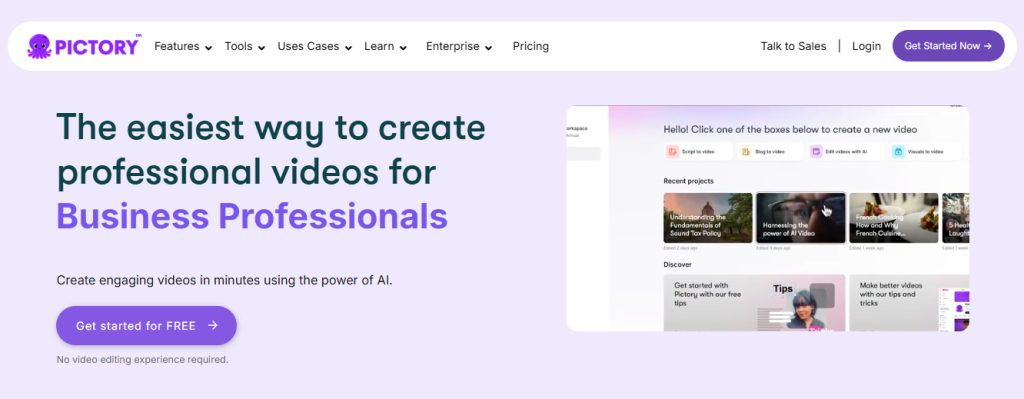Image resolution: width=1024 pixels, height=399 pixels.
Task: Click the Login link
Action: coord(867,46)
